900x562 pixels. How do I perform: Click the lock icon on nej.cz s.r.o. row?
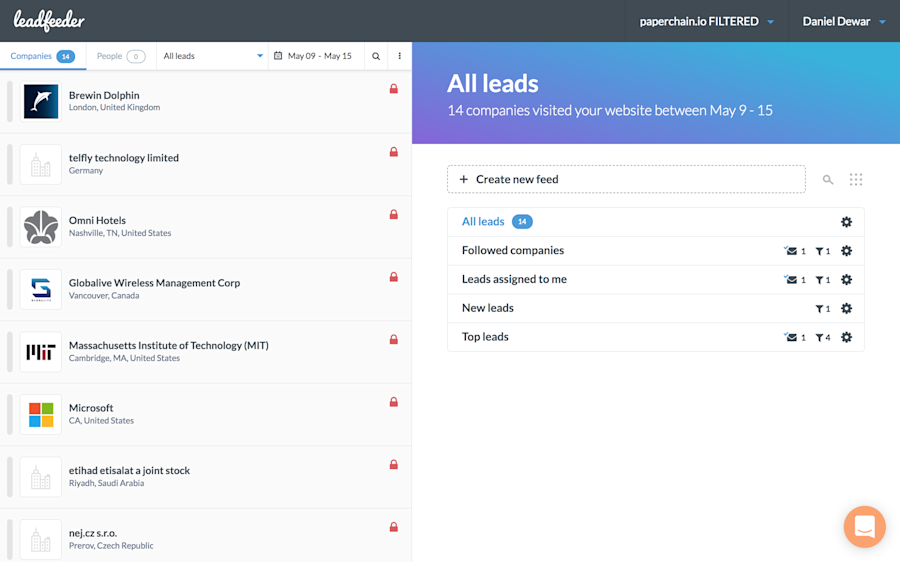(x=394, y=527)
